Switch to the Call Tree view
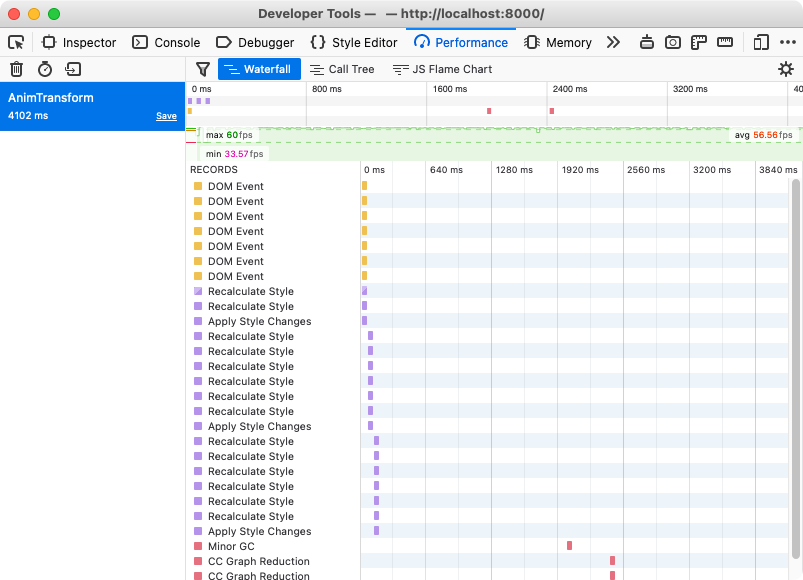Viewport: 803px width, 580px height. pos(342,69)
